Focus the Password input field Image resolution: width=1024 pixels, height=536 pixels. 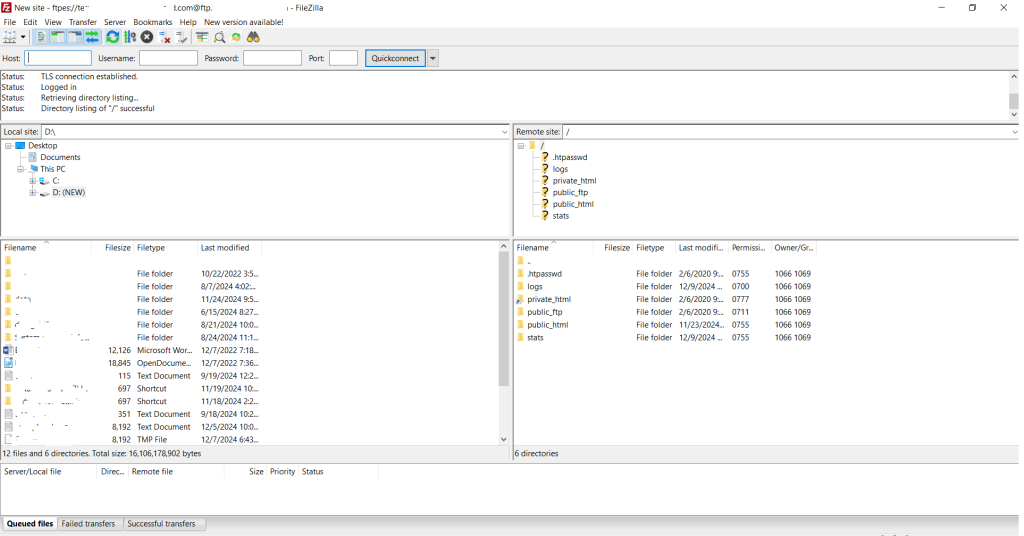(x=272, y=58)
